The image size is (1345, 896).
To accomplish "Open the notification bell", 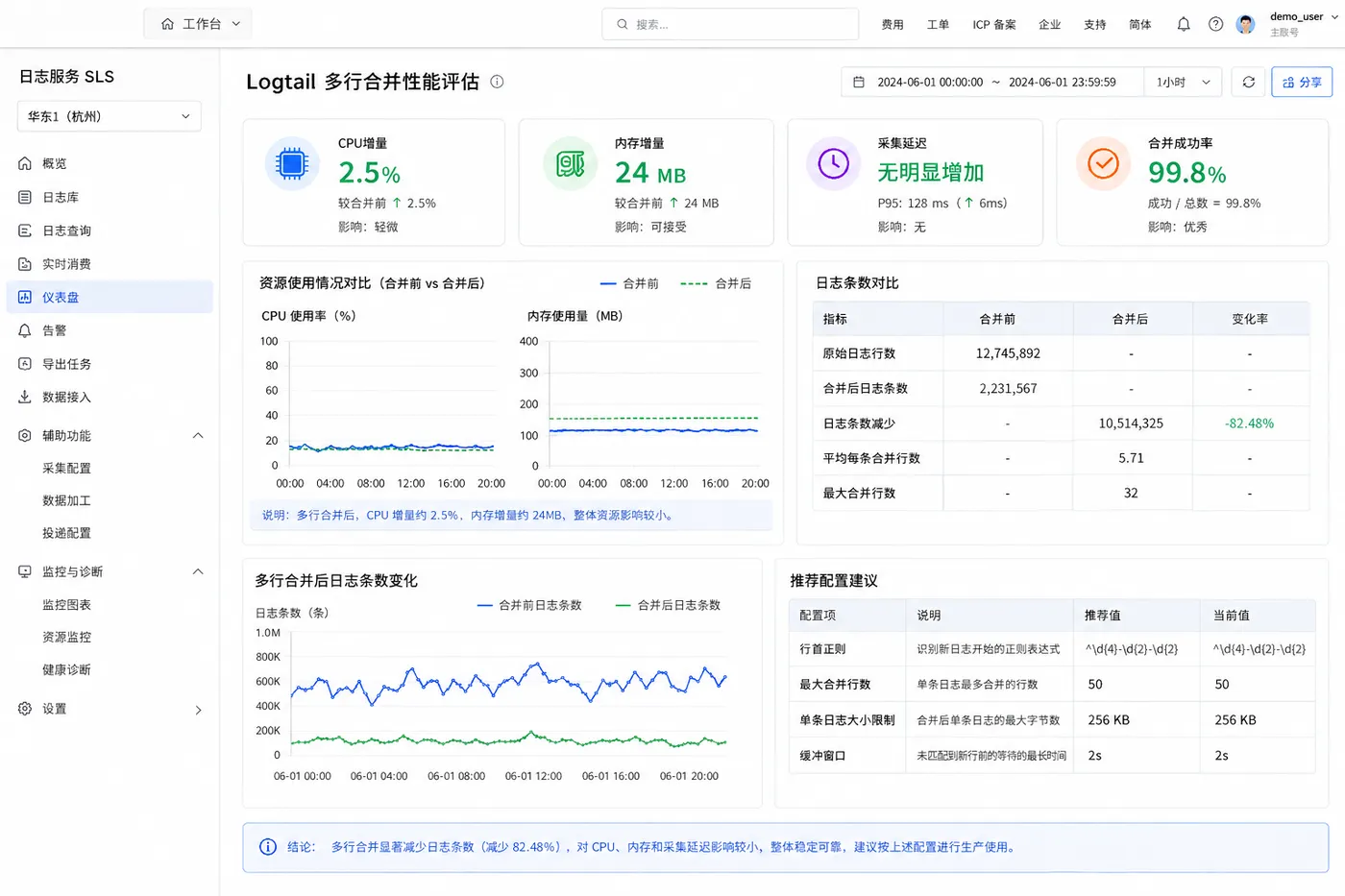I will pos(1184,25).
